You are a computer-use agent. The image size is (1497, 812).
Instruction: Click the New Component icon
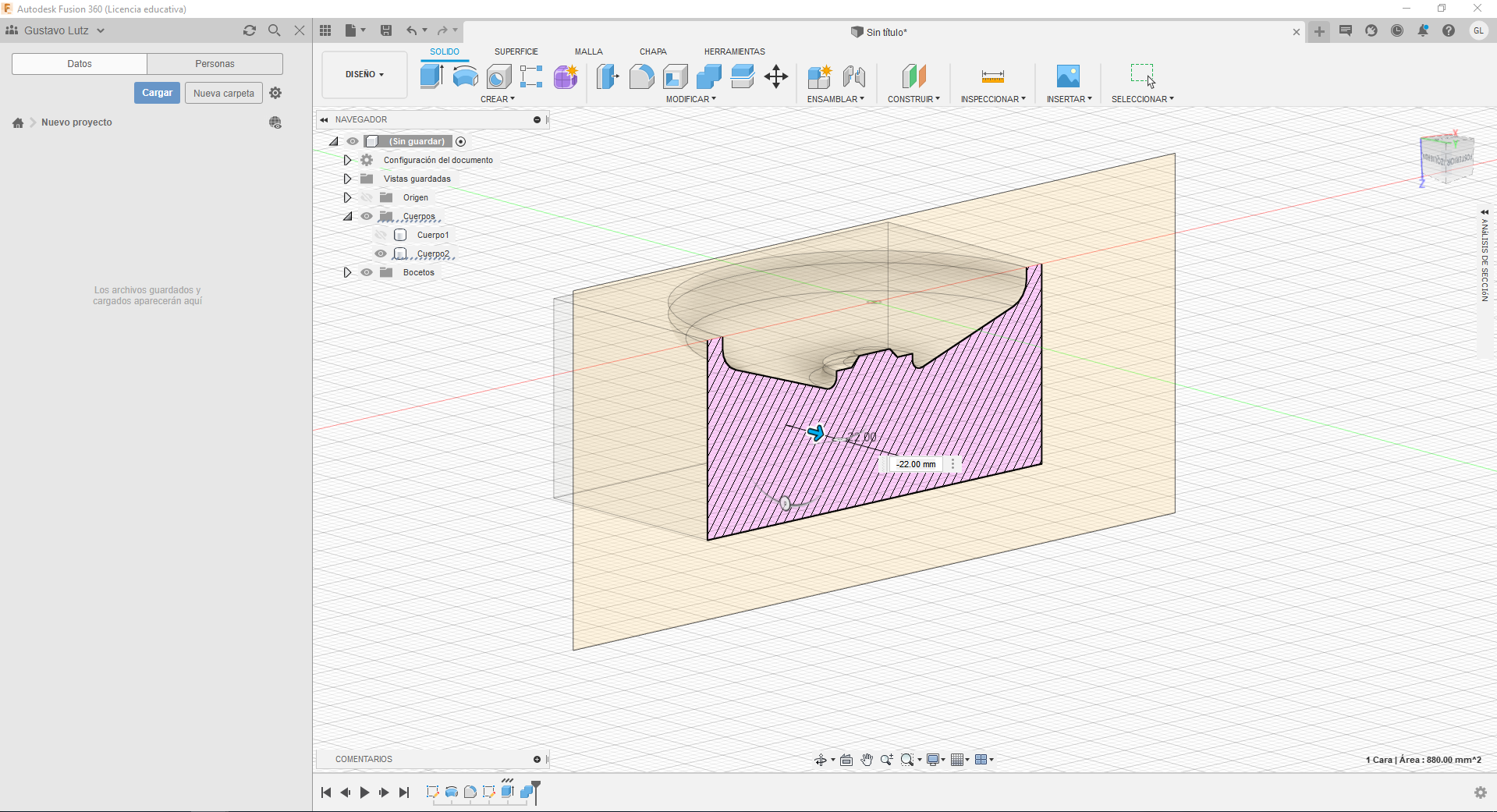coord(819,76)
